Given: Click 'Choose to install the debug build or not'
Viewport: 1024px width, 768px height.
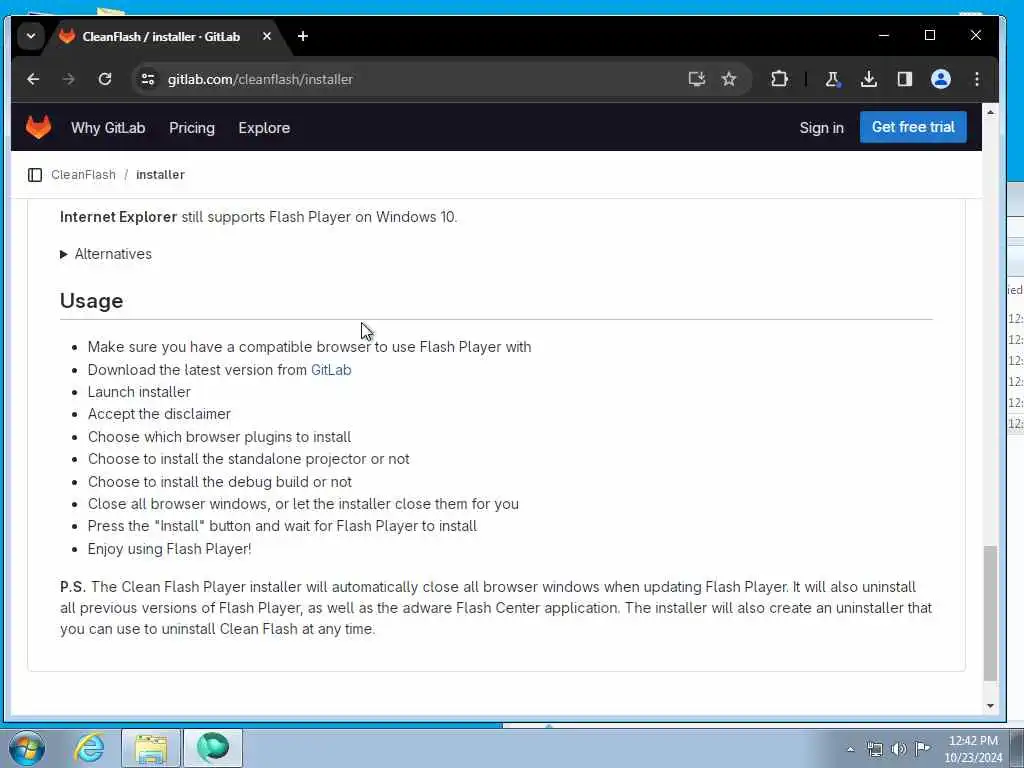Looking at the screenshot, I should [219, 482].
